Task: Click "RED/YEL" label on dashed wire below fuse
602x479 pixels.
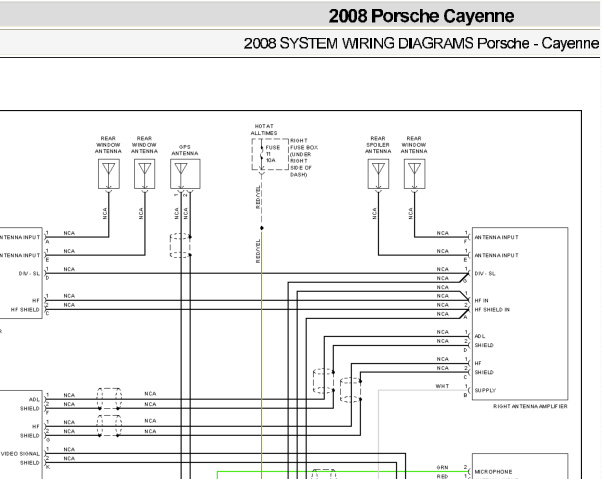Action: coord(258,197)
